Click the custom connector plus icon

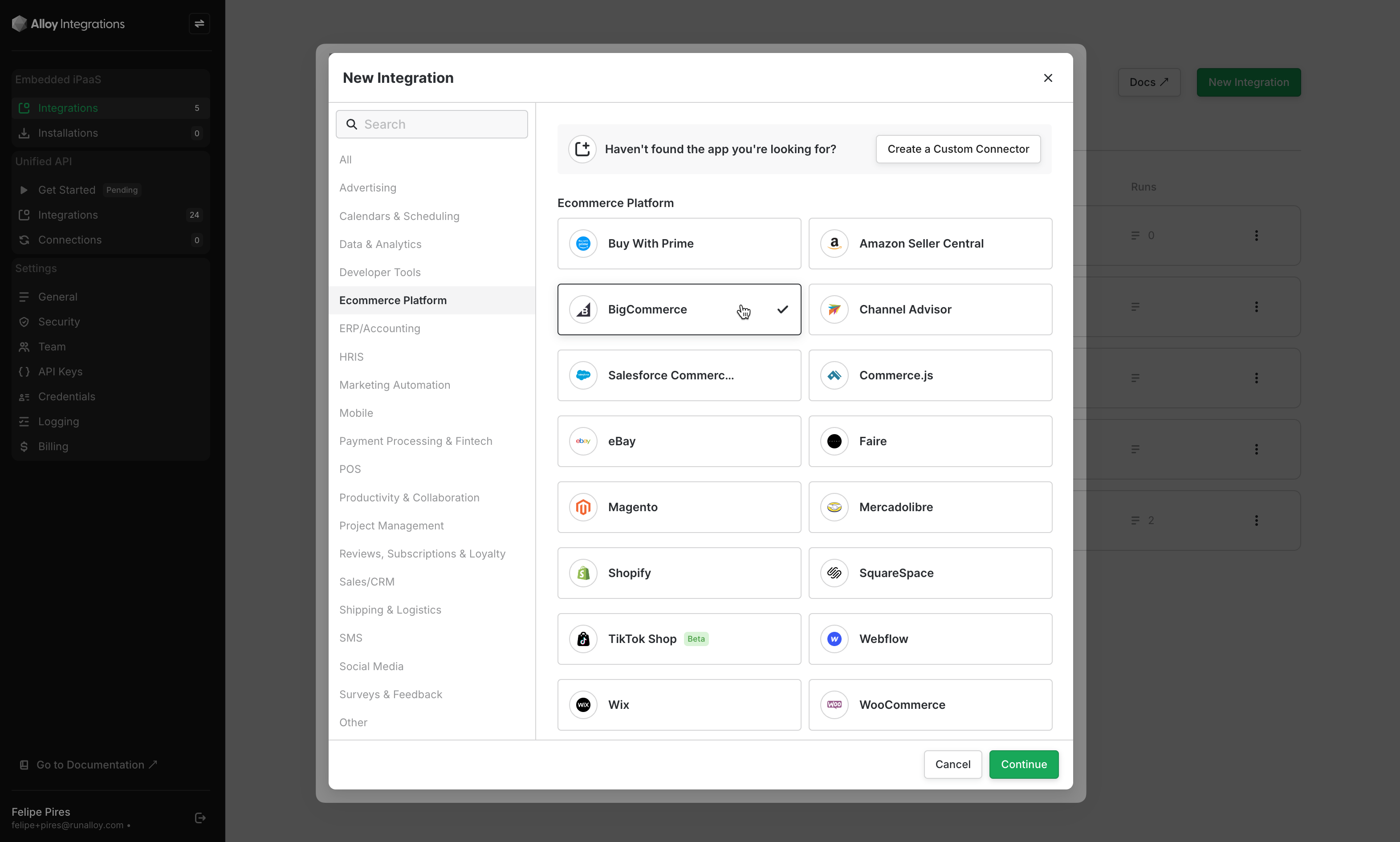[x=582, y=149]
